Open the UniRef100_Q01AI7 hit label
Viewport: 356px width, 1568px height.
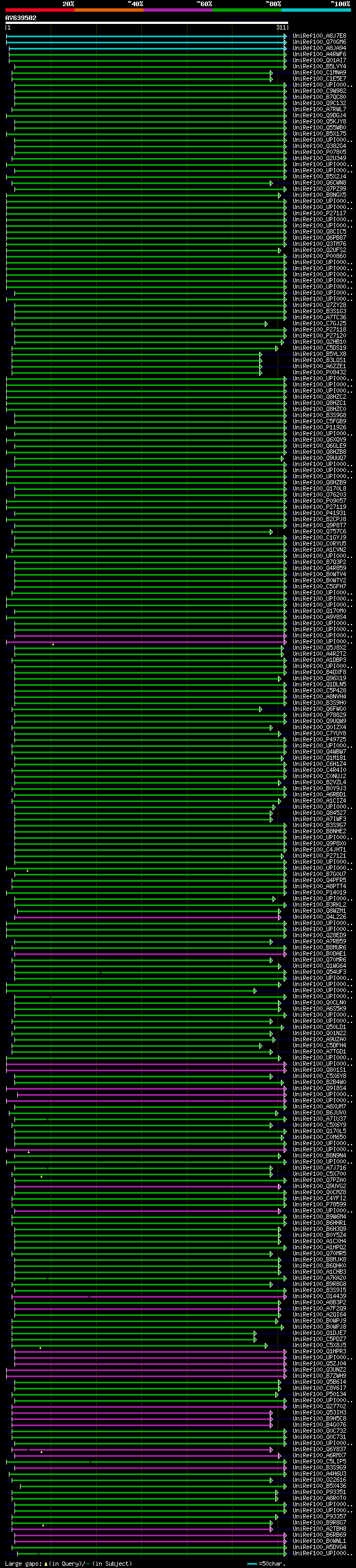[319, 60]
